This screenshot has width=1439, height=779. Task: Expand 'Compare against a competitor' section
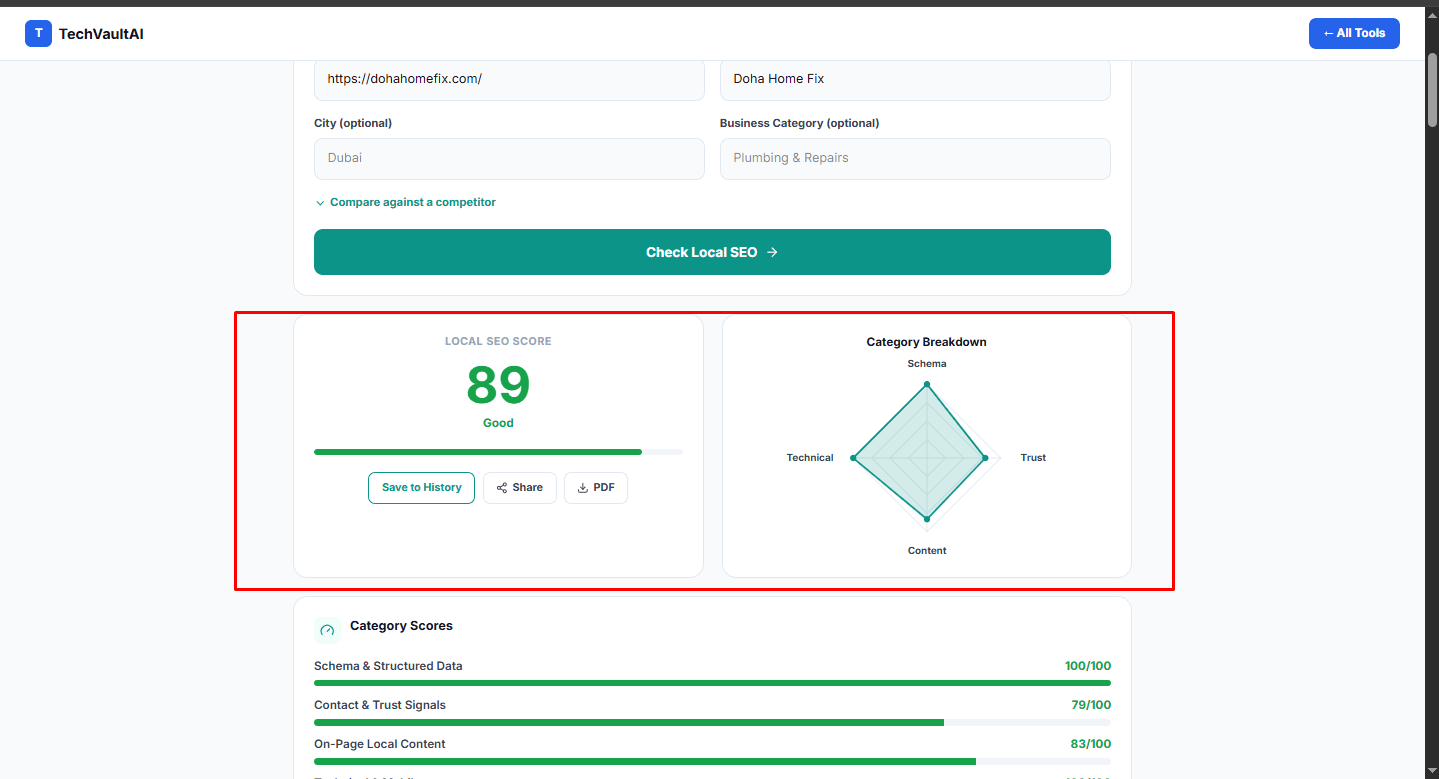406,202
